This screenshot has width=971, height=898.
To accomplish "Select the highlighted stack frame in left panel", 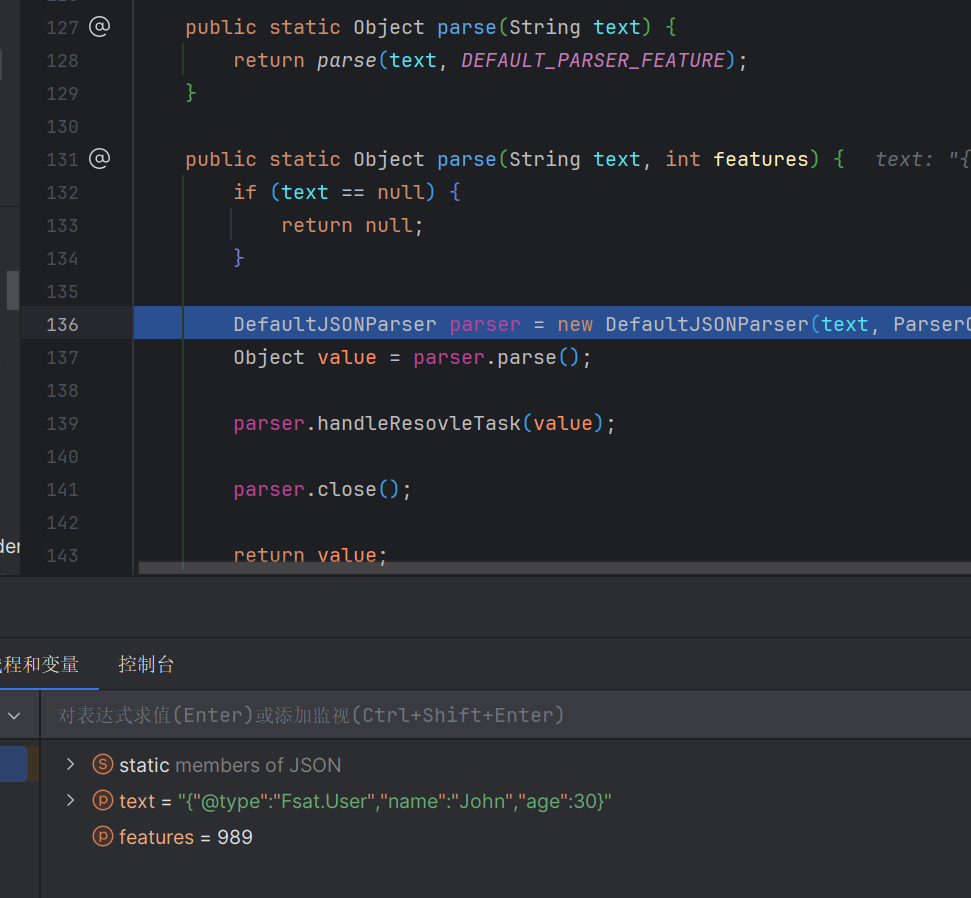I will pos(14,764).
